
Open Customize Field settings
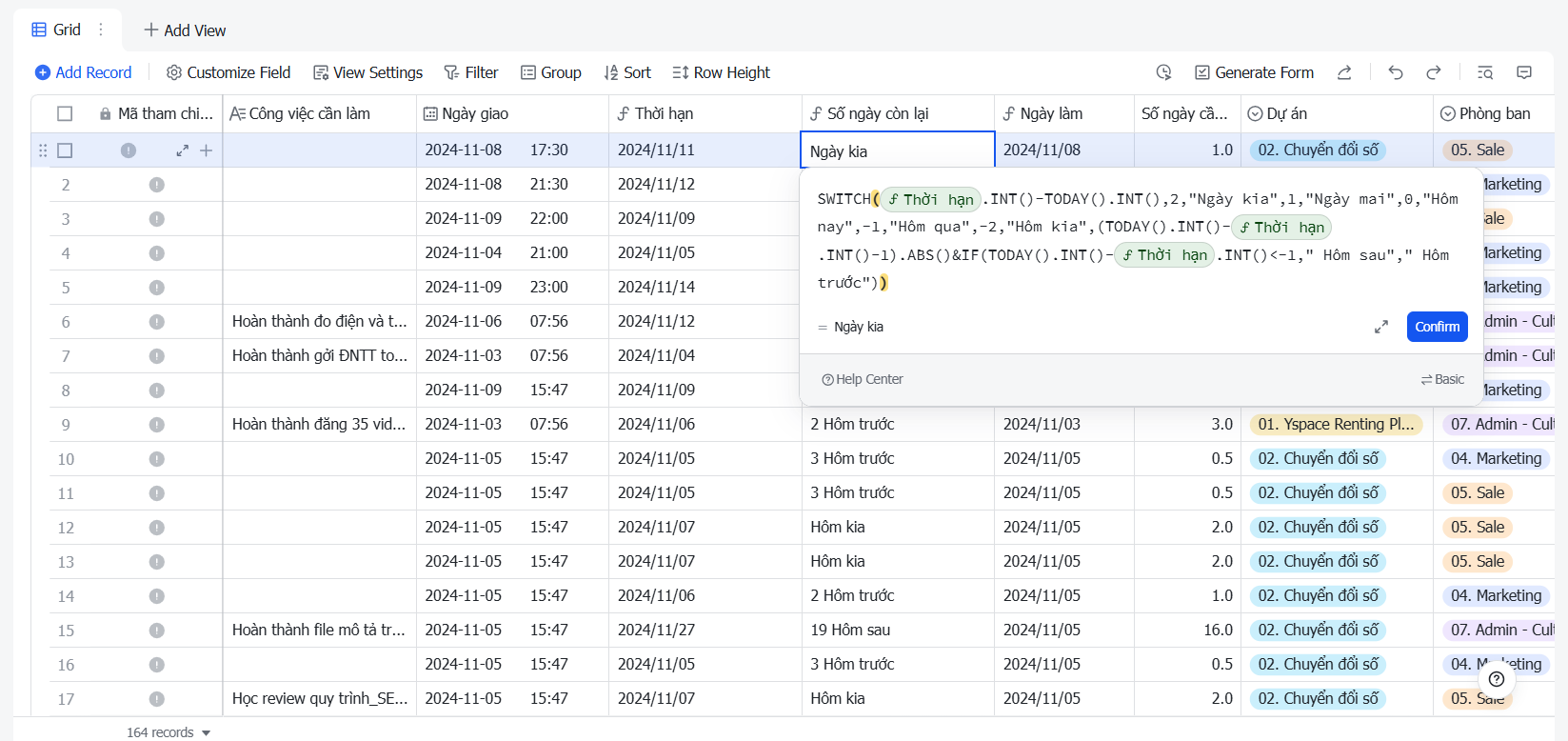tap(228, 72)
